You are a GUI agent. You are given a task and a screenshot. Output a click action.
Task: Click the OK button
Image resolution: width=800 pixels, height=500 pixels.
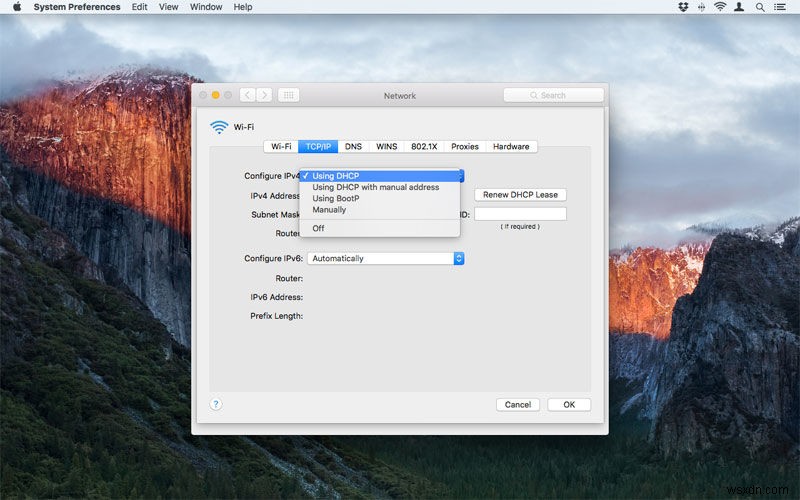pos(568,405)
